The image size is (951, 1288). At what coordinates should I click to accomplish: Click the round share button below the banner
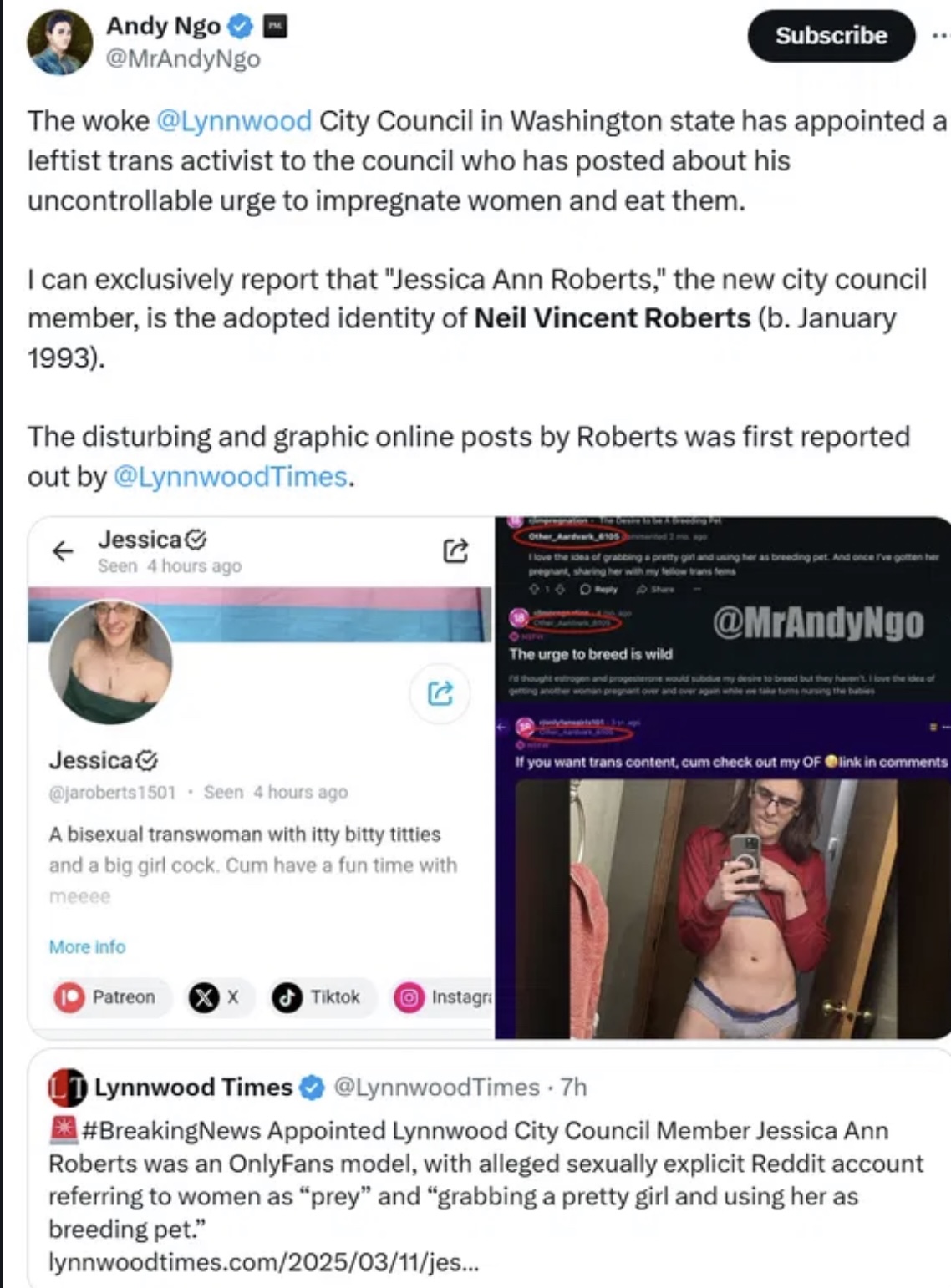coord(440,692)
